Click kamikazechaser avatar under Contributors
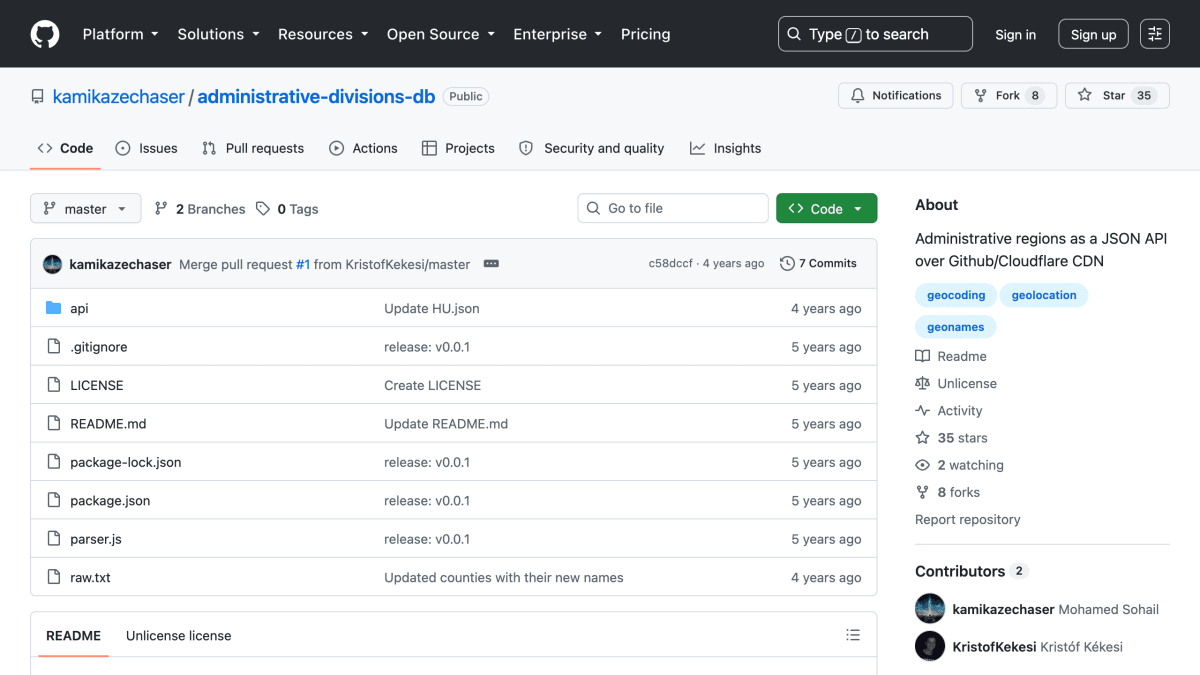The image size is (1200, 675). click(930, 609)
